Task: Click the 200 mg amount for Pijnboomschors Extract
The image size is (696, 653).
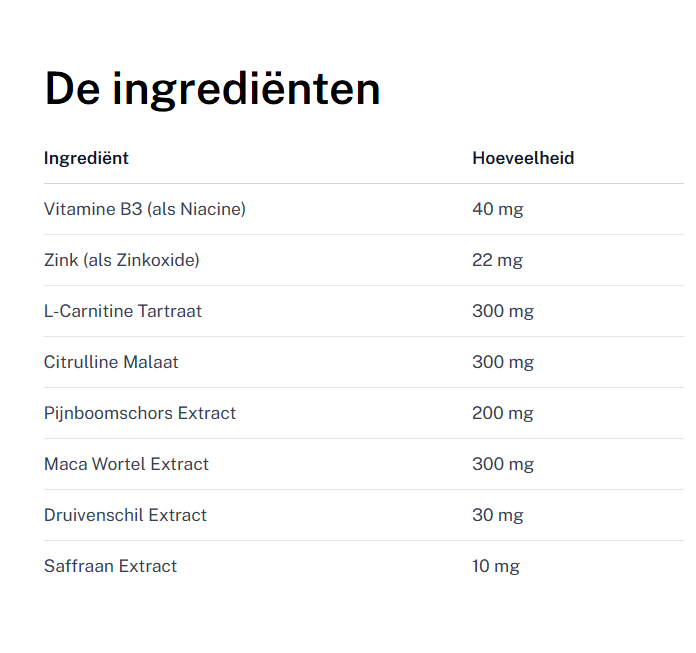Action: pos(503,413)
